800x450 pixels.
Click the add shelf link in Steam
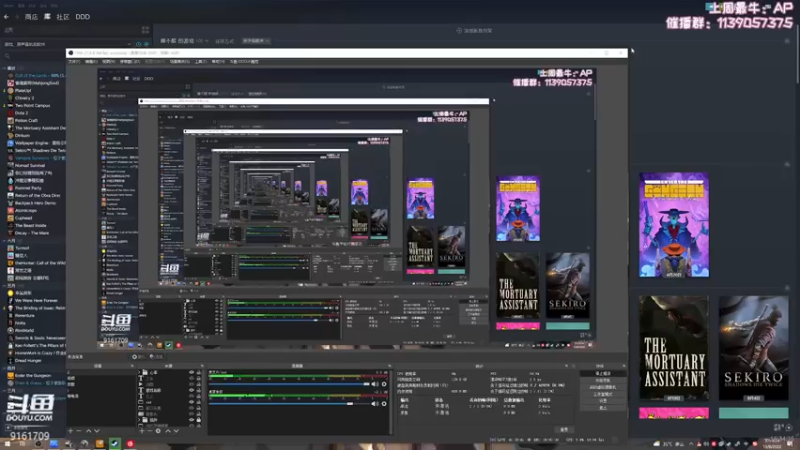click(x=474, y=31)
